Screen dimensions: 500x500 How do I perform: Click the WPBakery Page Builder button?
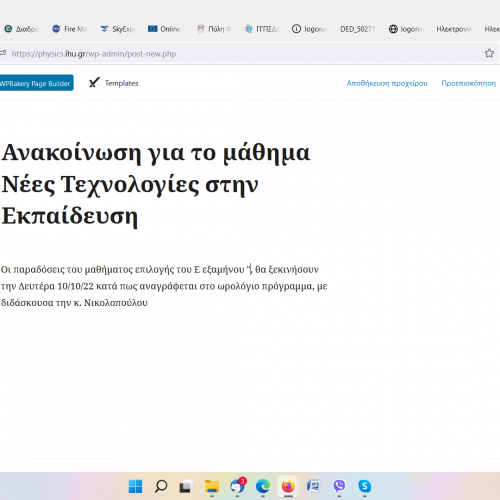pos(36,83)
